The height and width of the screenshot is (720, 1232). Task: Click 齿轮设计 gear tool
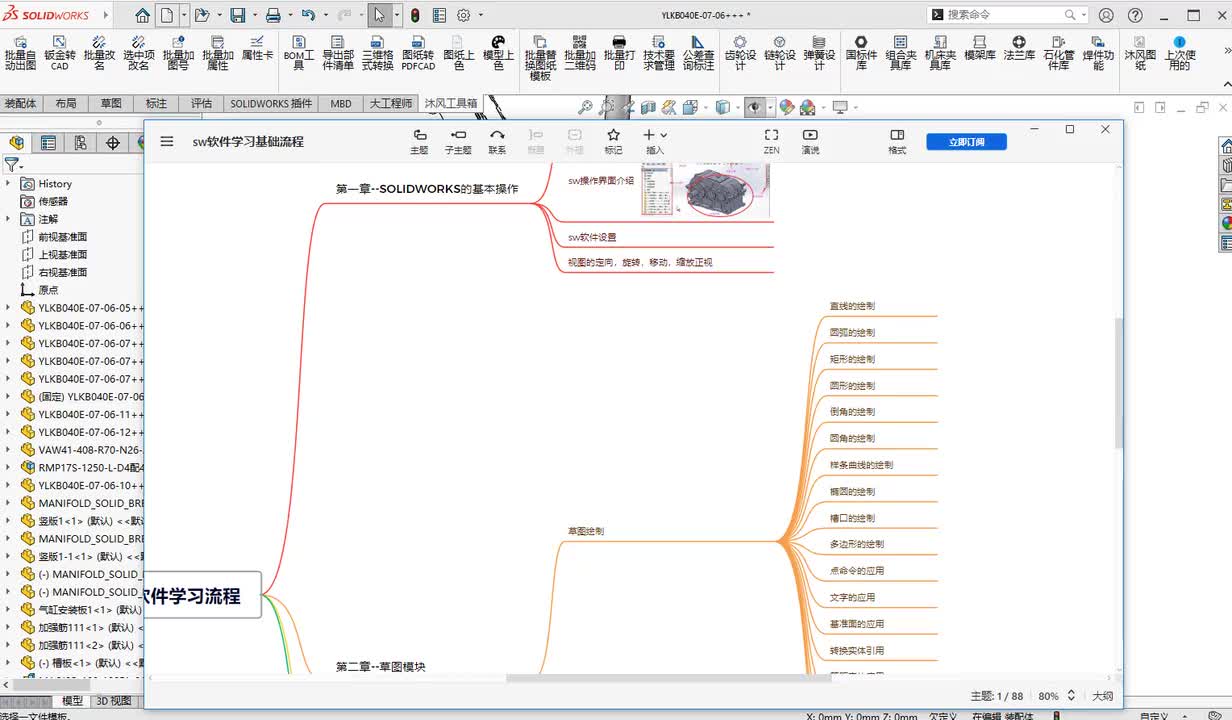(x=740, y=53)
